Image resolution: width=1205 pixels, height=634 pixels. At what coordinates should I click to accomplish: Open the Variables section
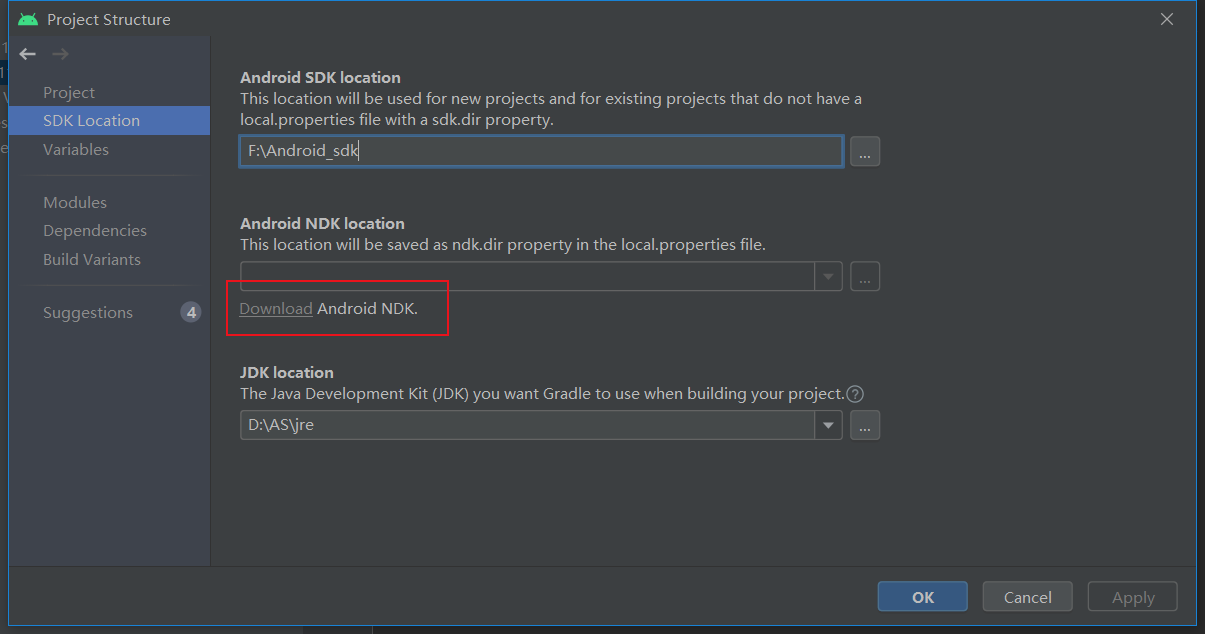click(x=76, y=149)
